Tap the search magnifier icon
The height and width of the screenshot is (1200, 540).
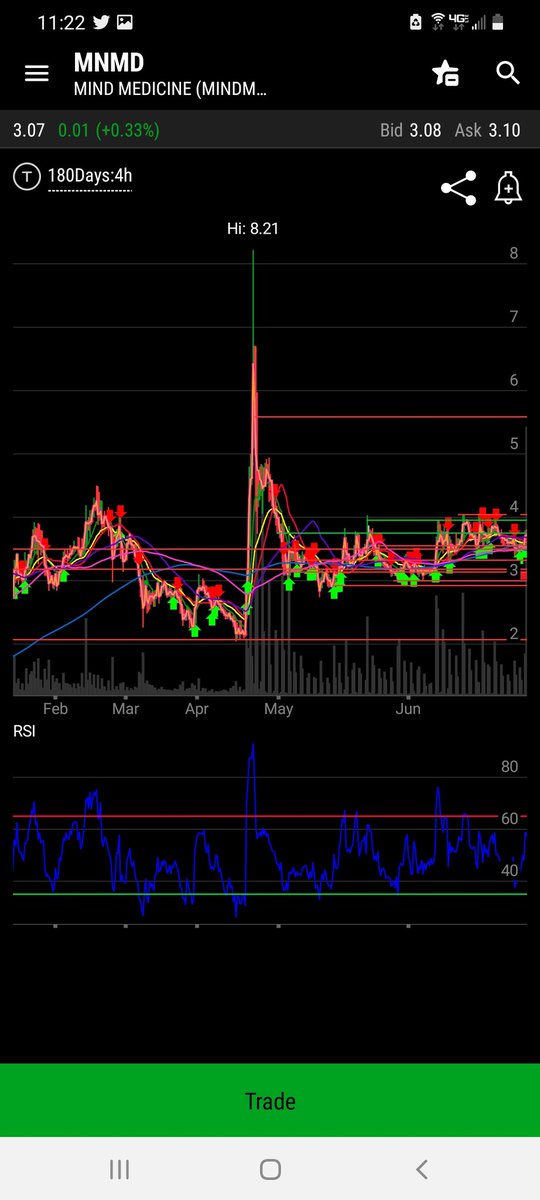click(508, 73)
